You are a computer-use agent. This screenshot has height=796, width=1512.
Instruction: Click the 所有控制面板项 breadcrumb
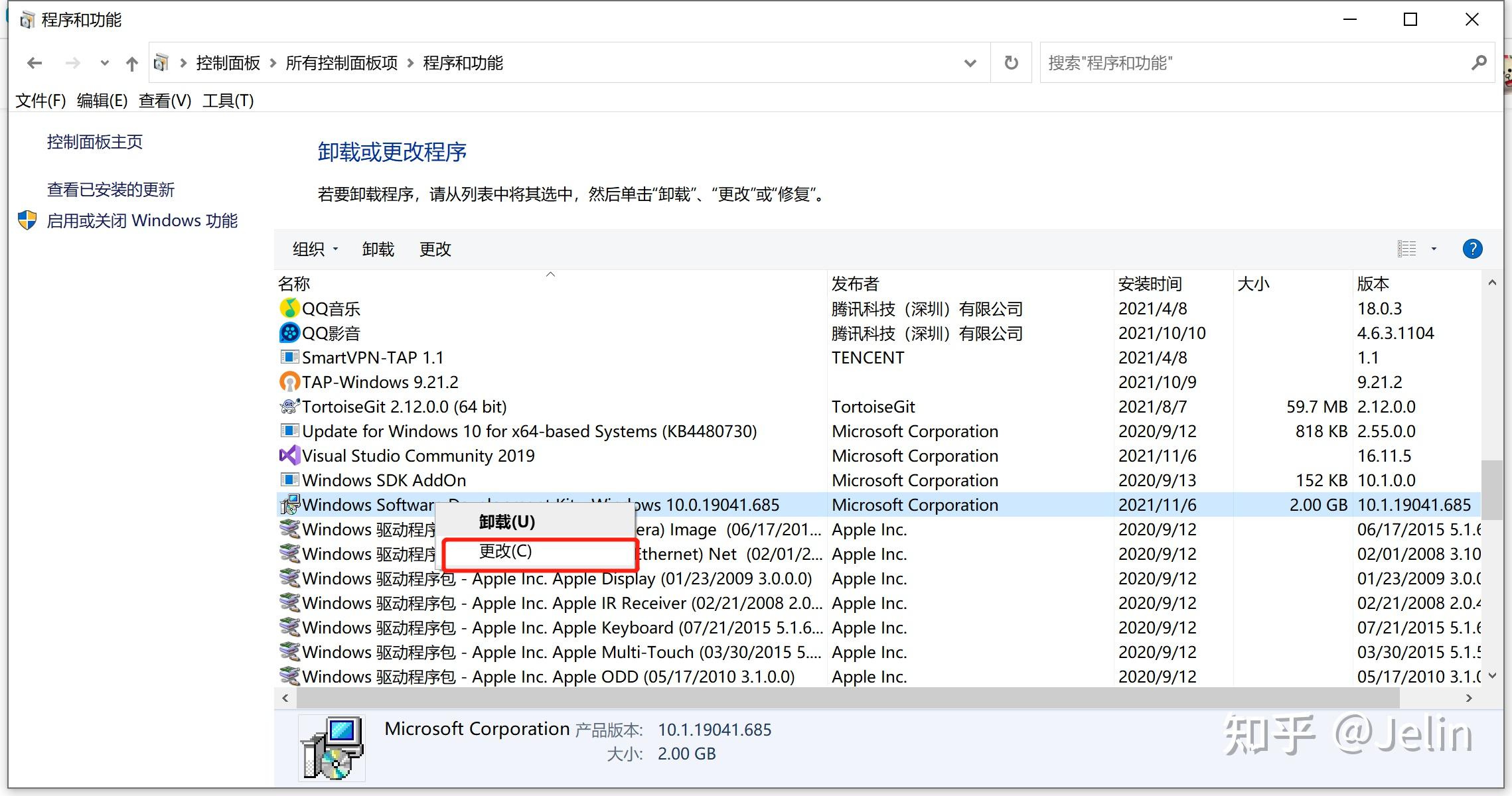(341, 63)
